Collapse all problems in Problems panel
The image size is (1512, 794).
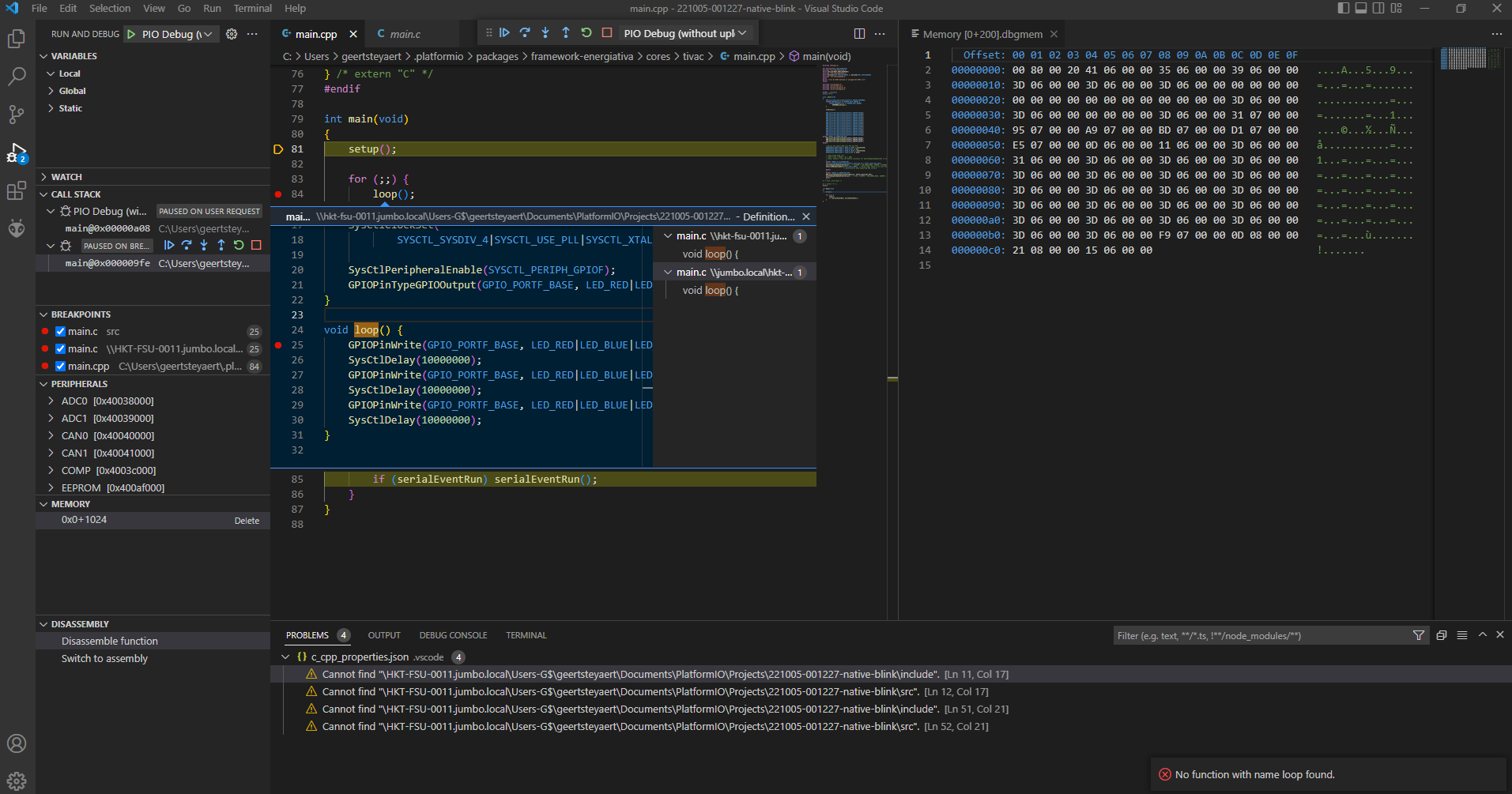(x=1442, y=635)
